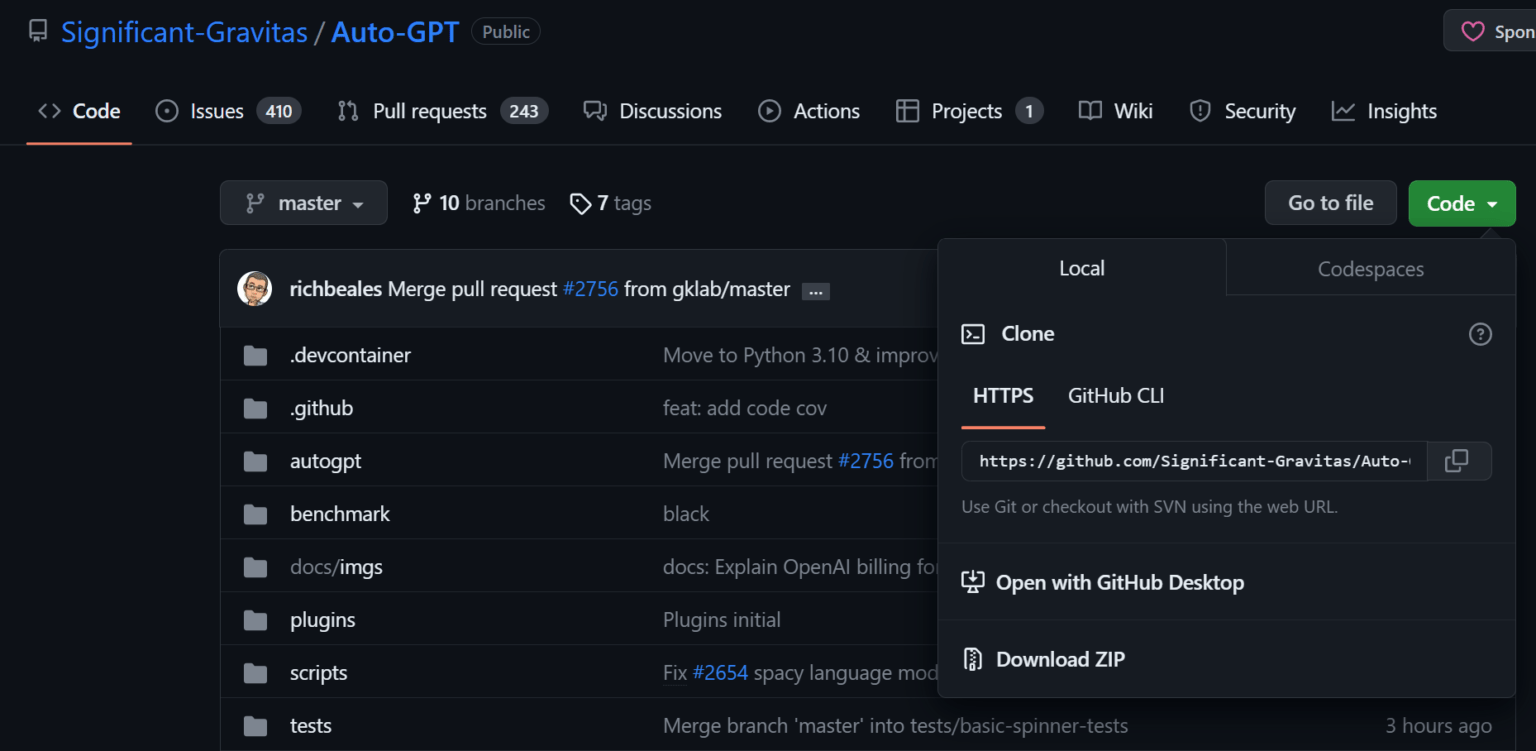Click the Clone terminal icon
Screen dimensions: 1536x751
tap(971, 333)
